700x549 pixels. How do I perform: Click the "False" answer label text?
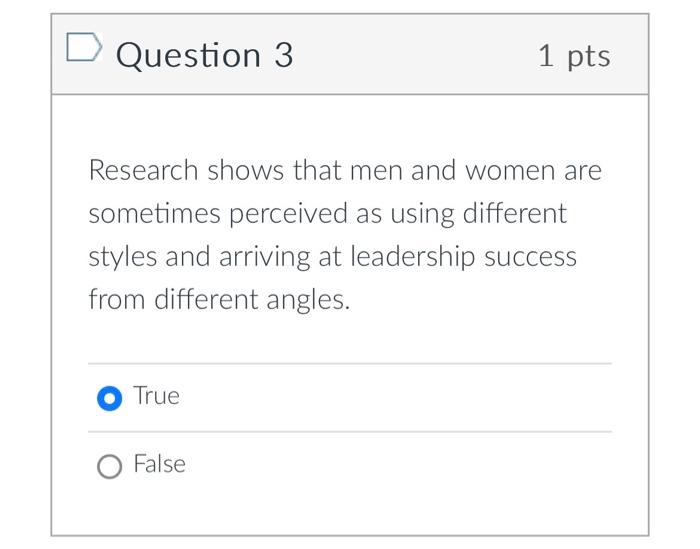tap(160, 464)
